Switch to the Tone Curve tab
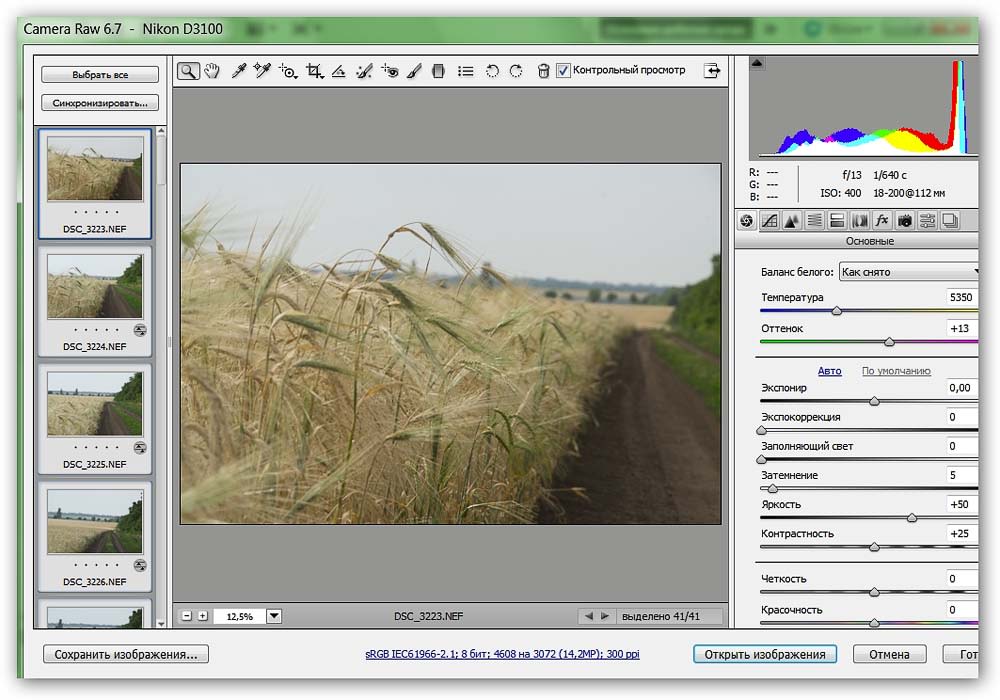The image size is (1000, 700). (769, 221)
